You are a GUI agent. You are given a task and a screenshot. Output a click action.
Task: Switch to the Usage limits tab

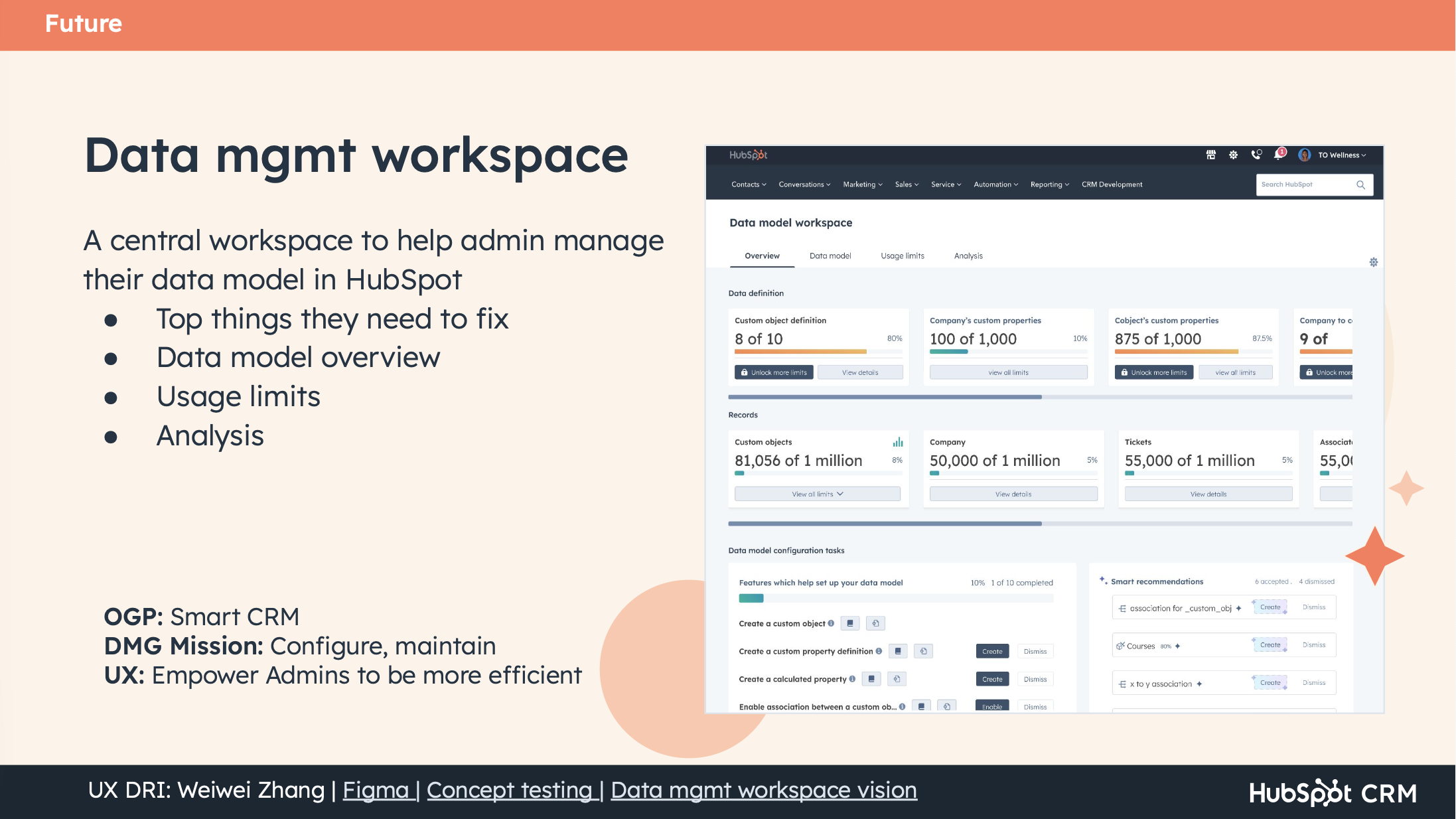[902, 256]
